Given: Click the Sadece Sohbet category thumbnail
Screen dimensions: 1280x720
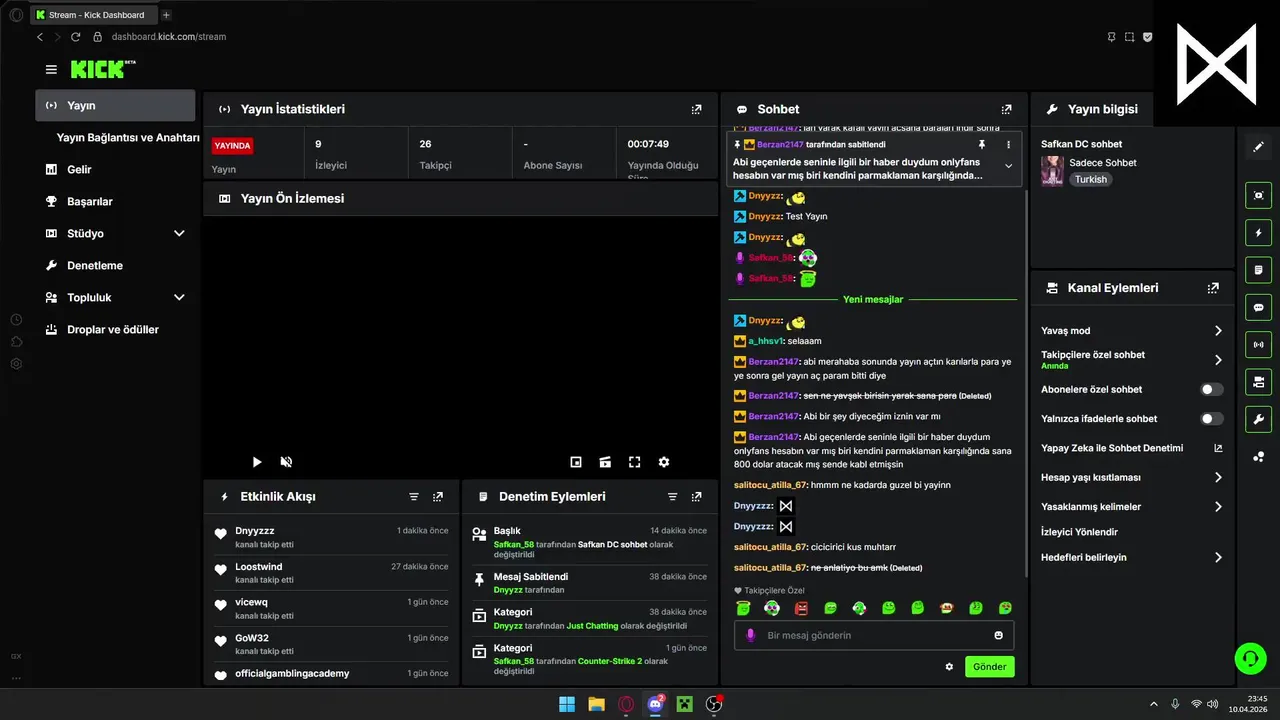Looking at the screenshot, I should (x=1052, y=171).
